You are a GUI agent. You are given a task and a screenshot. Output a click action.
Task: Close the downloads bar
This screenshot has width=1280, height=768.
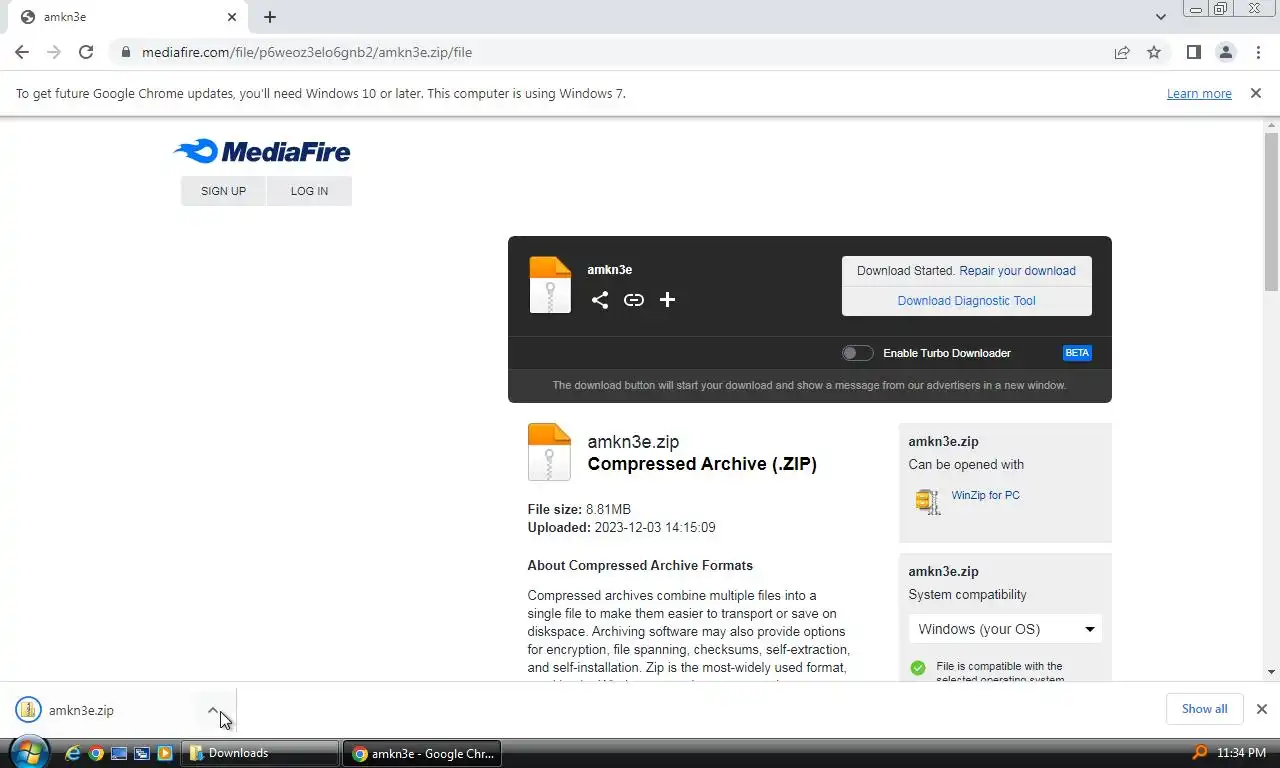pyautogui.click(x=1261, y=709)
